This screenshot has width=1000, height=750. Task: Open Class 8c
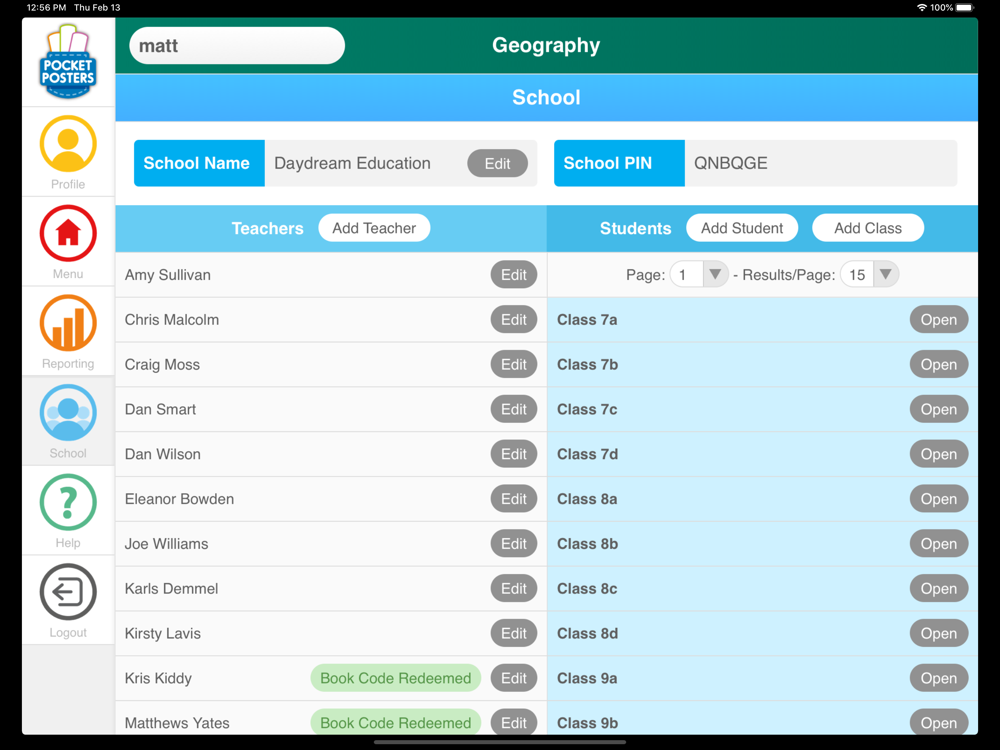939,589
